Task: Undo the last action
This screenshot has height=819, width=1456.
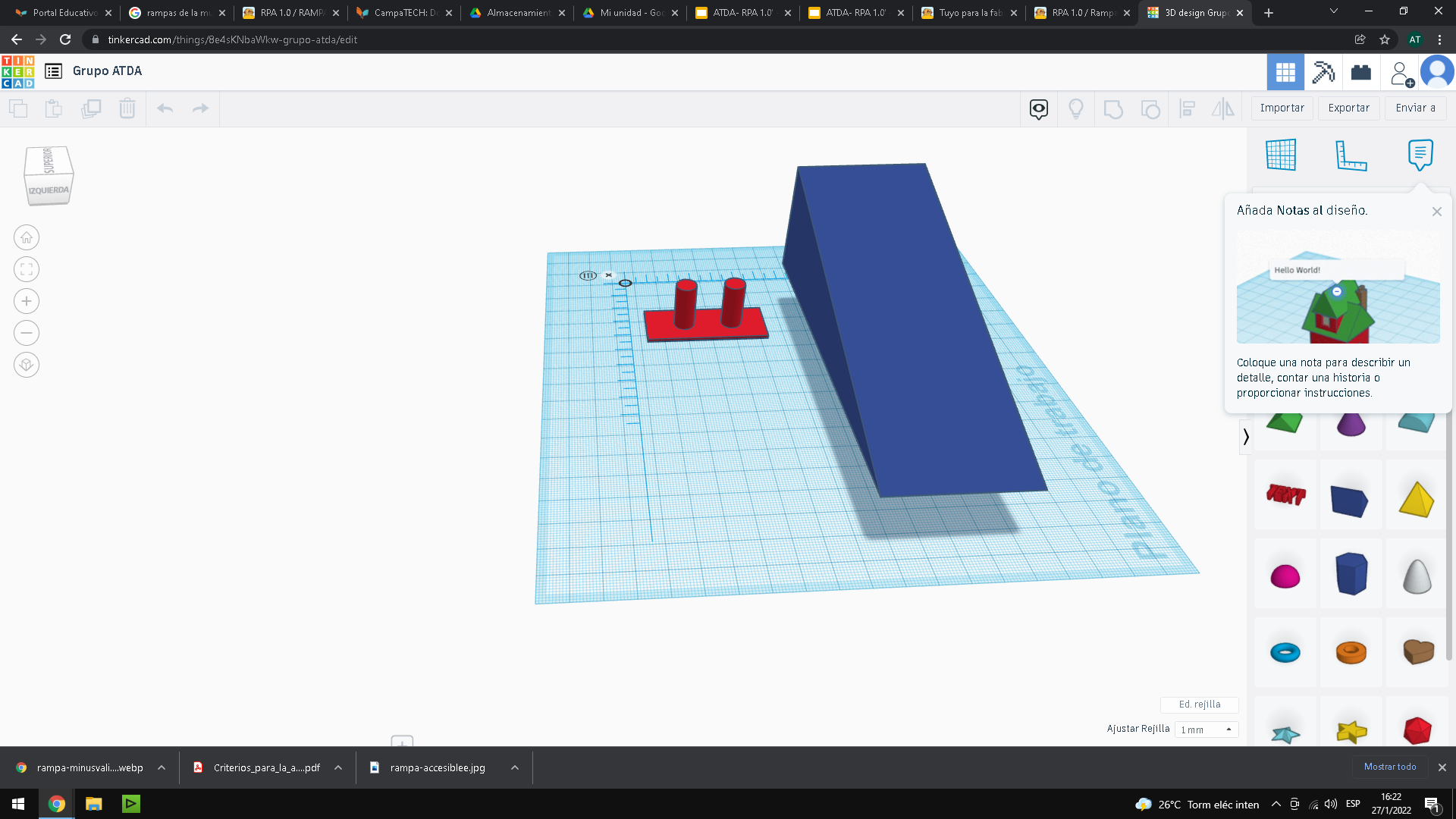Action: [x=165, y=108]
